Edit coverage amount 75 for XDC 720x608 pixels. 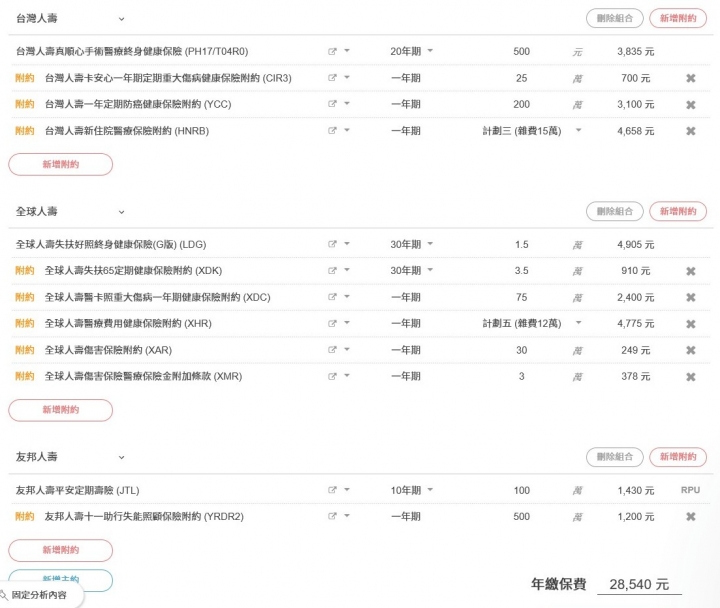coord(521,297)
